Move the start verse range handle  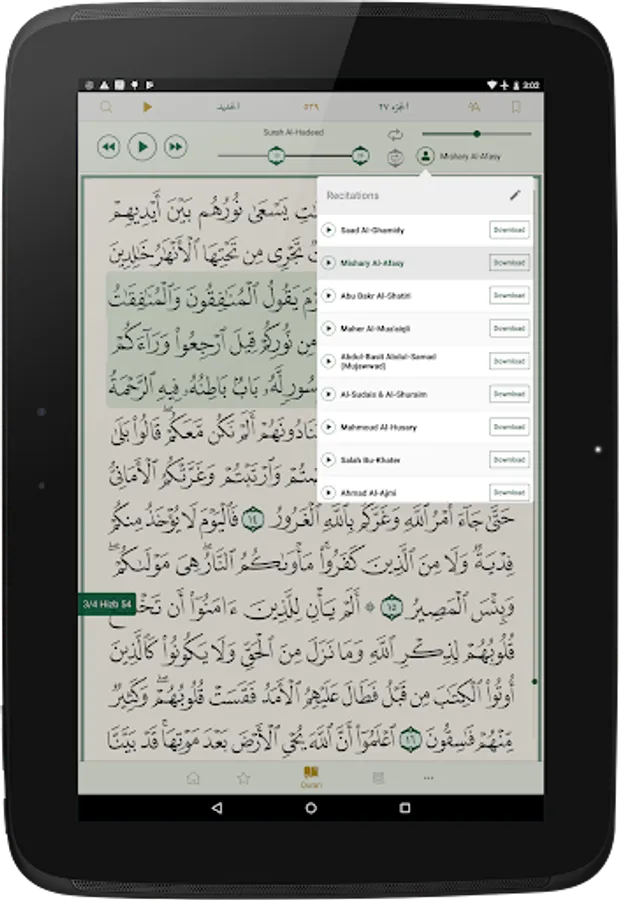(277, 156)
